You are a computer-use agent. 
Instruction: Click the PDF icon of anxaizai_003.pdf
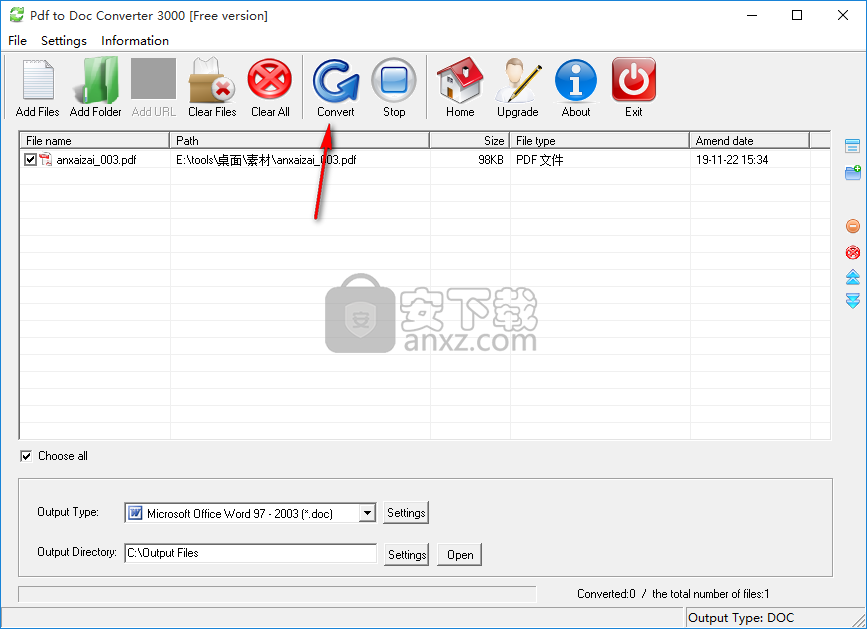point(45,160)
